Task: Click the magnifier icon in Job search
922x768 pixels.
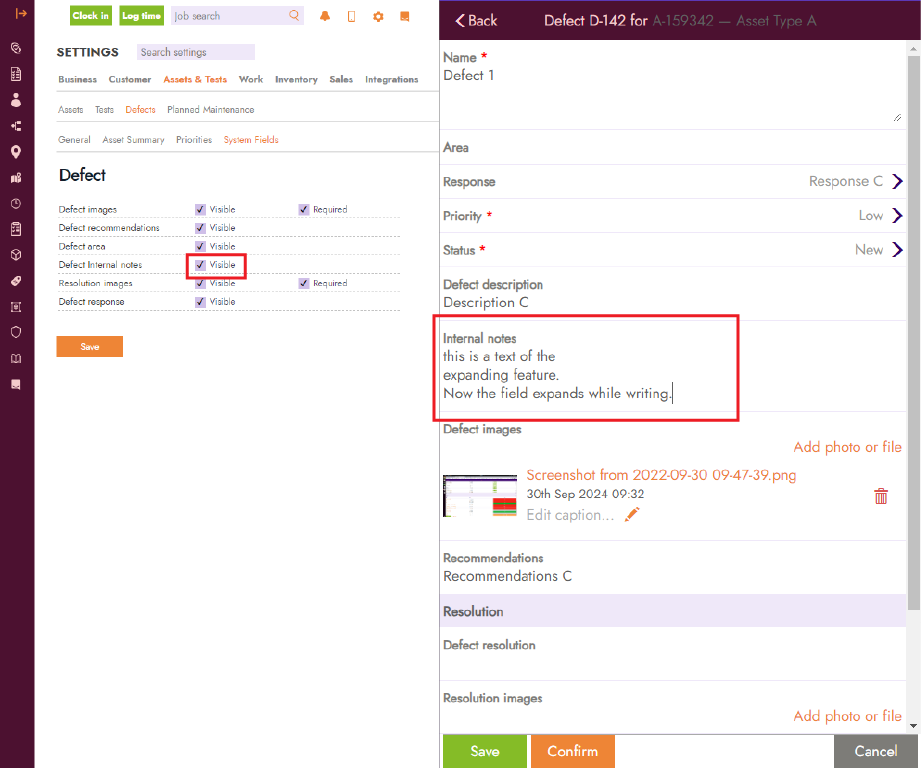Action: click(294, 15)
